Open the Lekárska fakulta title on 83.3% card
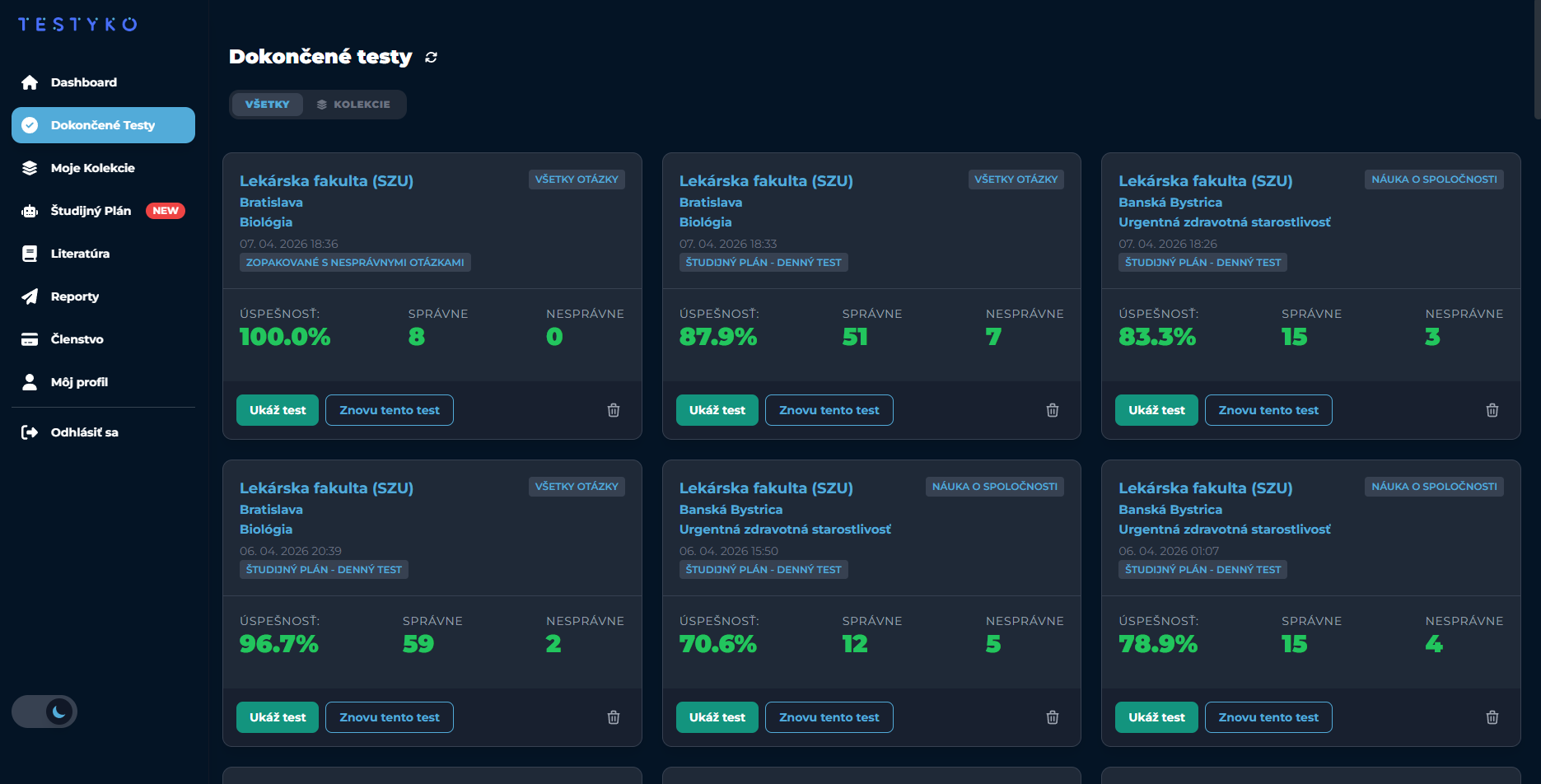 point(1205,180)
